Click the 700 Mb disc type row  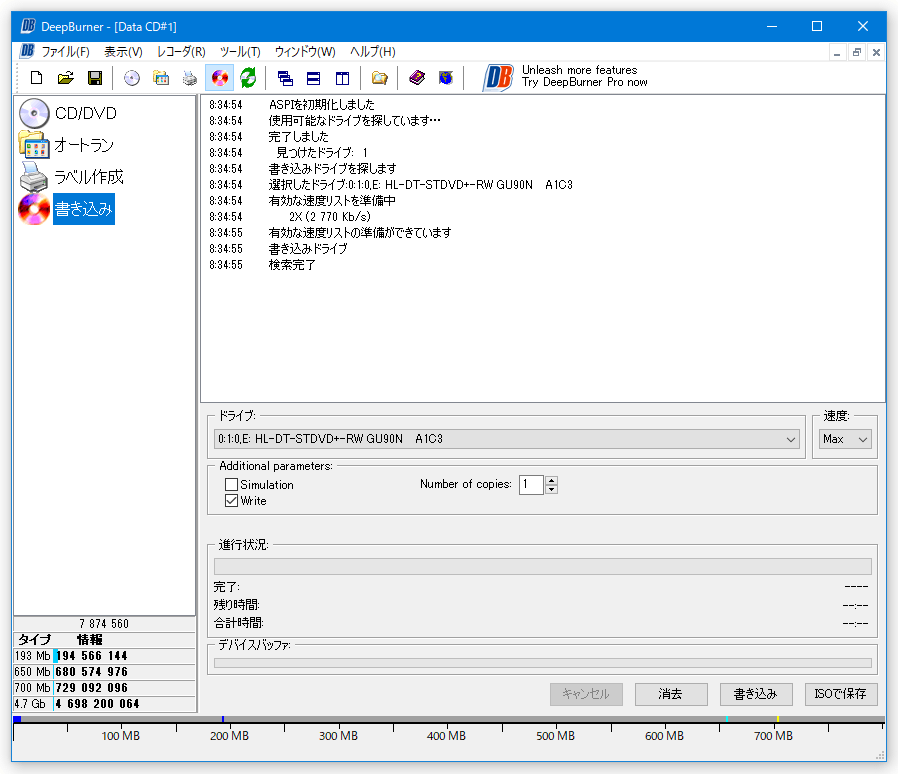(104, 688)
